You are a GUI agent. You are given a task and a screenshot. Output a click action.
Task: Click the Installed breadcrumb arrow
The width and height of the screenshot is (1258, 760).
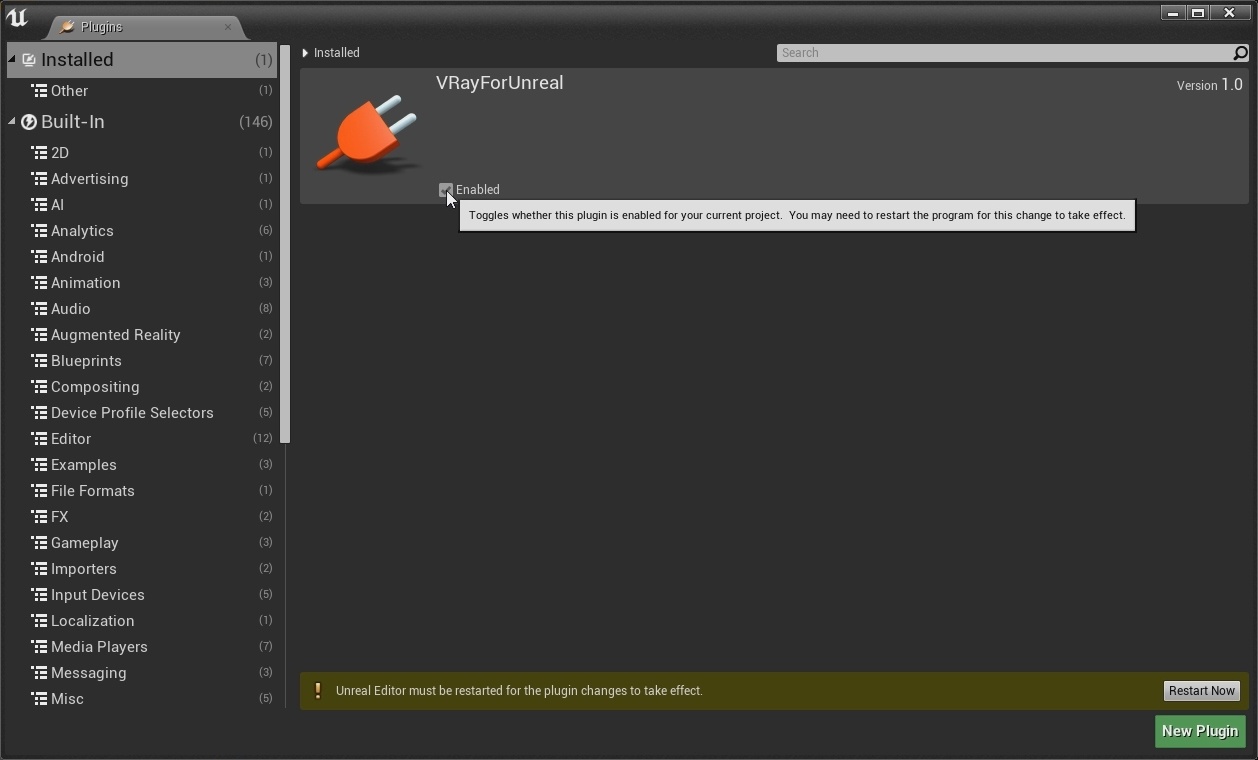pyautogui.click(x=305, y=53)
